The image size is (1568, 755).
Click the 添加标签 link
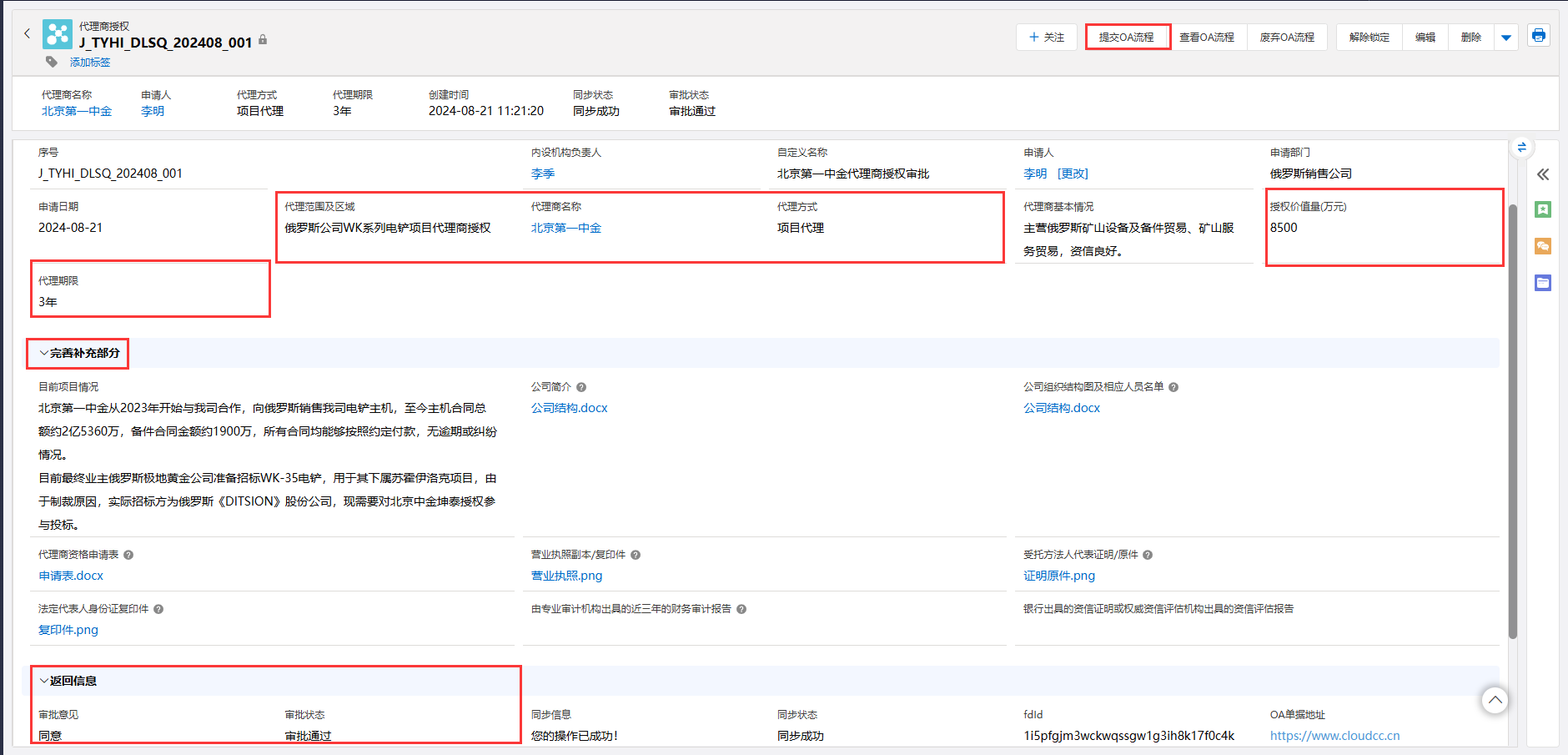pyautogui.click(x=90, y=63)
